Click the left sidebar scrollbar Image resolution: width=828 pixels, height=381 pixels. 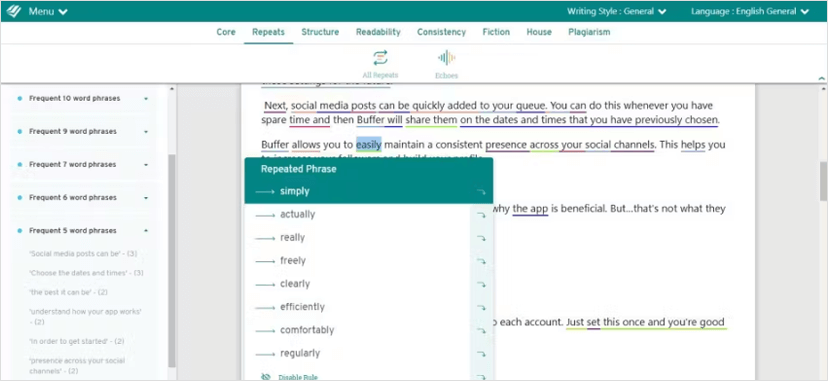pyautogui.click(x=172, y=260)
